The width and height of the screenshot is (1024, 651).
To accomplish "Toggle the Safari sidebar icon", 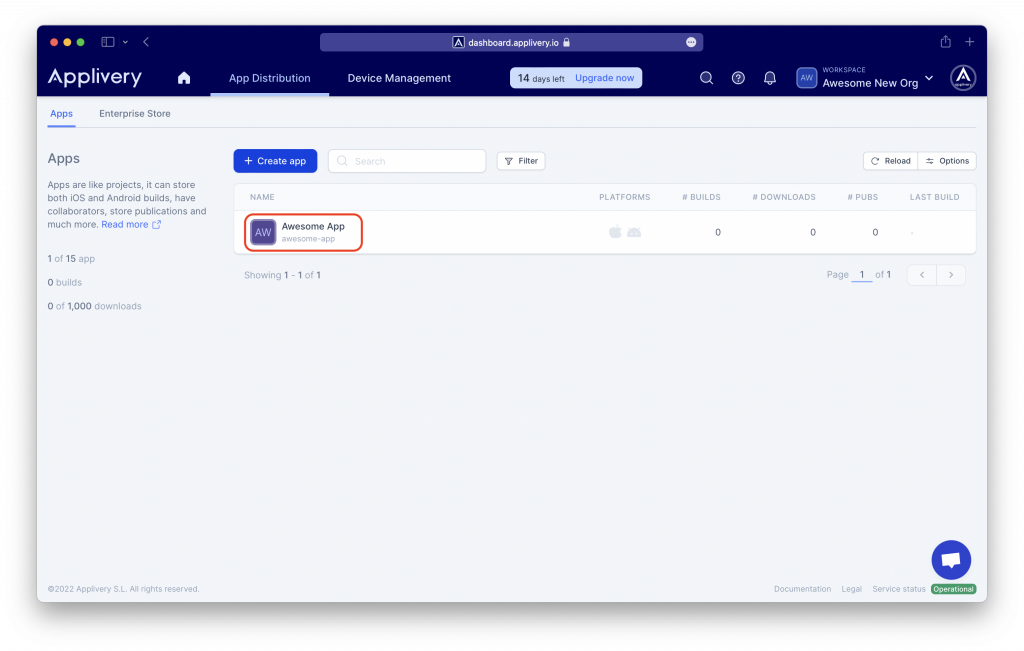I will point(108,42).
